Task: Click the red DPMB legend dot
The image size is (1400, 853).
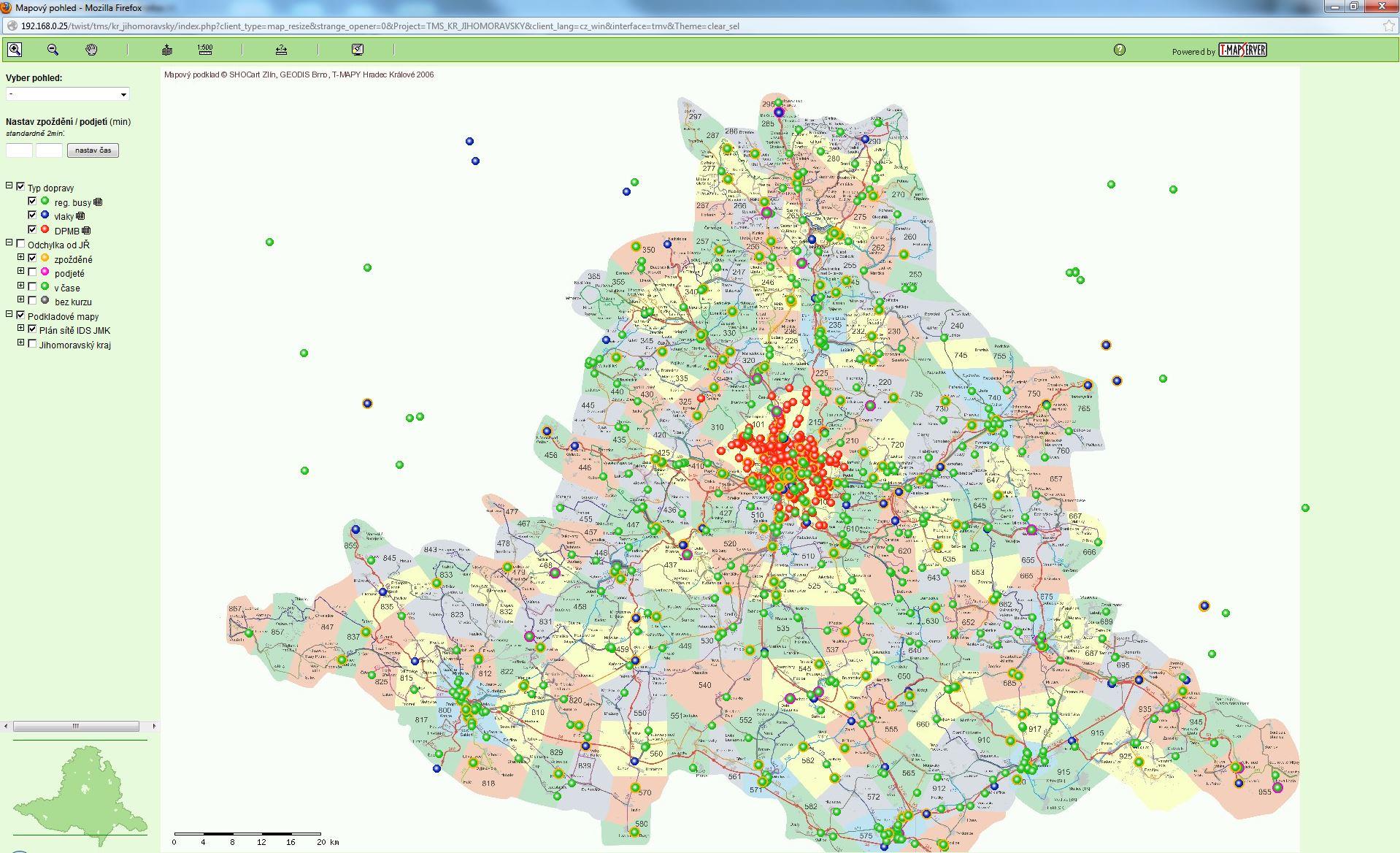Action: 45,229
